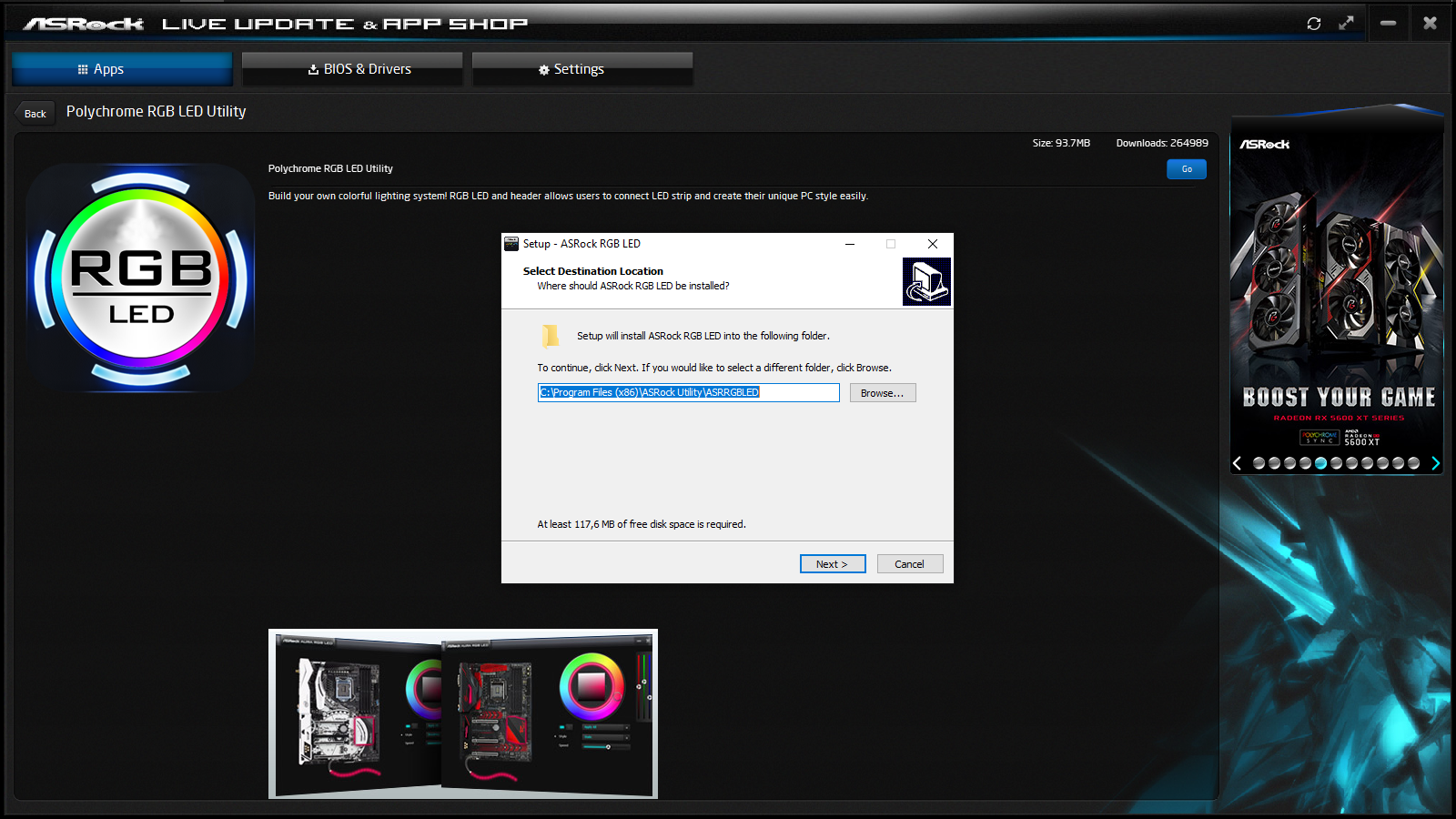Image resolution: width=1456 pixels, height=819 pixels.
Task: Click the 'Select Destination Location' heading
Action: point(593,271)
